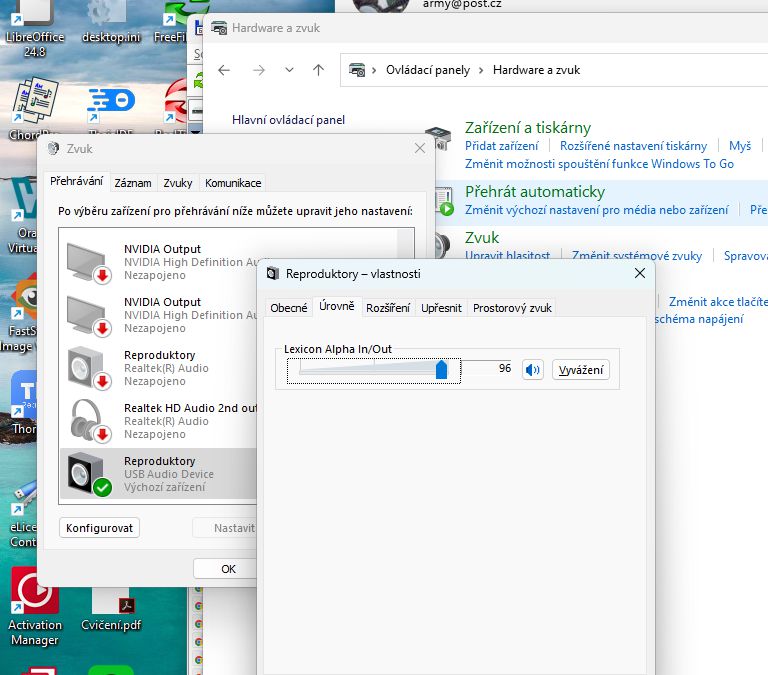
Task: Switch to the Úrovně tab
Action: click(337, 306)
